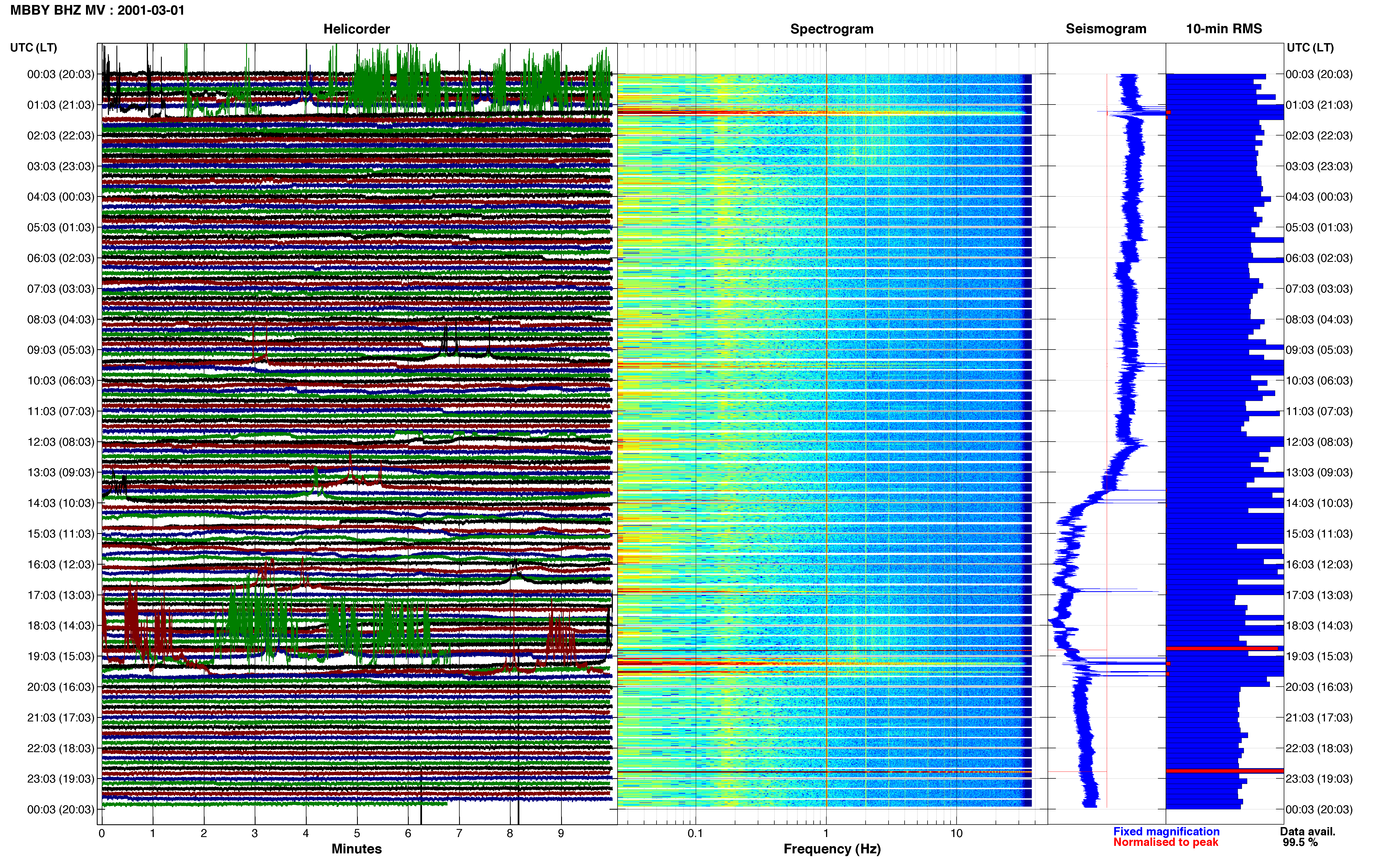The width and height of the screenshot is (1388, 868).
Task: Click the left '02:03 (22:03)' time label
Action: (x=61, y=135)
